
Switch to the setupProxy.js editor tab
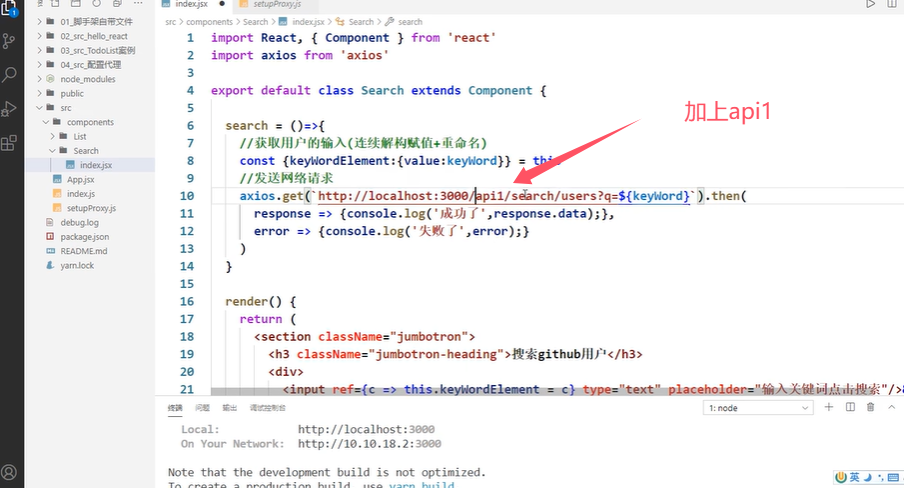[x=277, y=4]
